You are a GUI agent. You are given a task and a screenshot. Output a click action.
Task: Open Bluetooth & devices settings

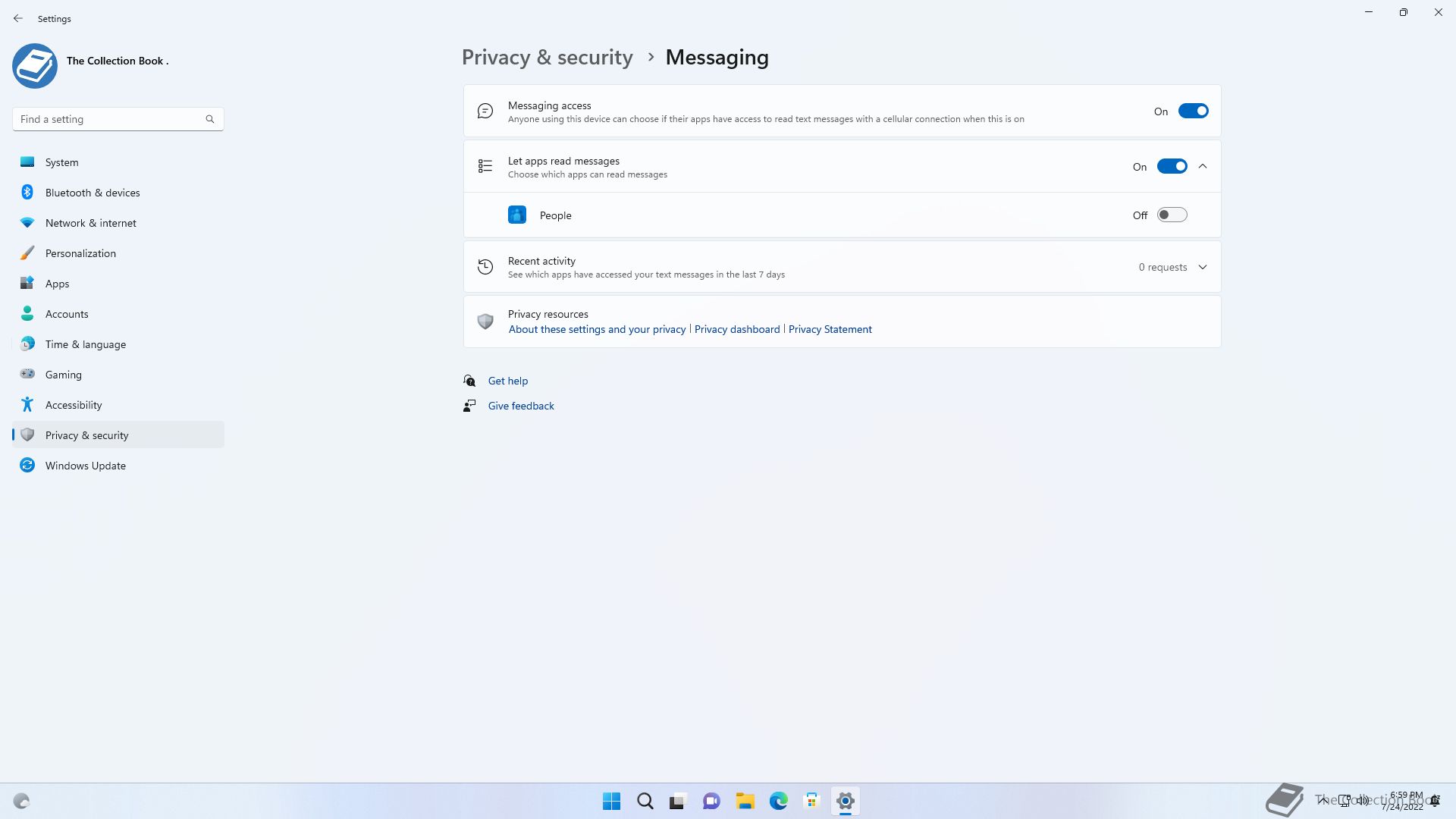(x=118, y=193)
